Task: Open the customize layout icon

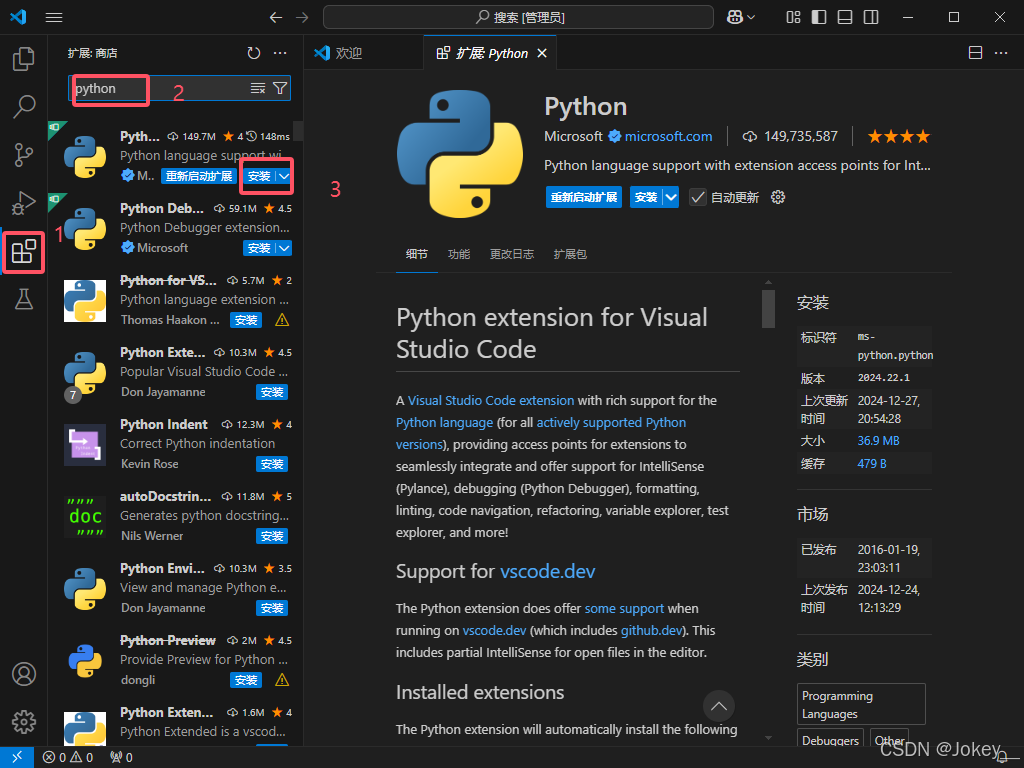Action: tap(793, 18)
